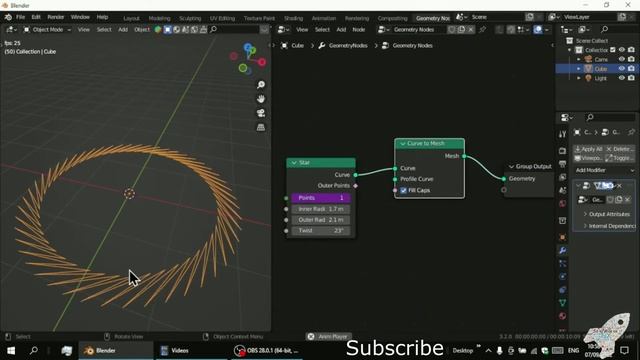The height and width of the screenshot is (360, 640).
Task: Click the green viewport header icon
Action: click(158, 29)
